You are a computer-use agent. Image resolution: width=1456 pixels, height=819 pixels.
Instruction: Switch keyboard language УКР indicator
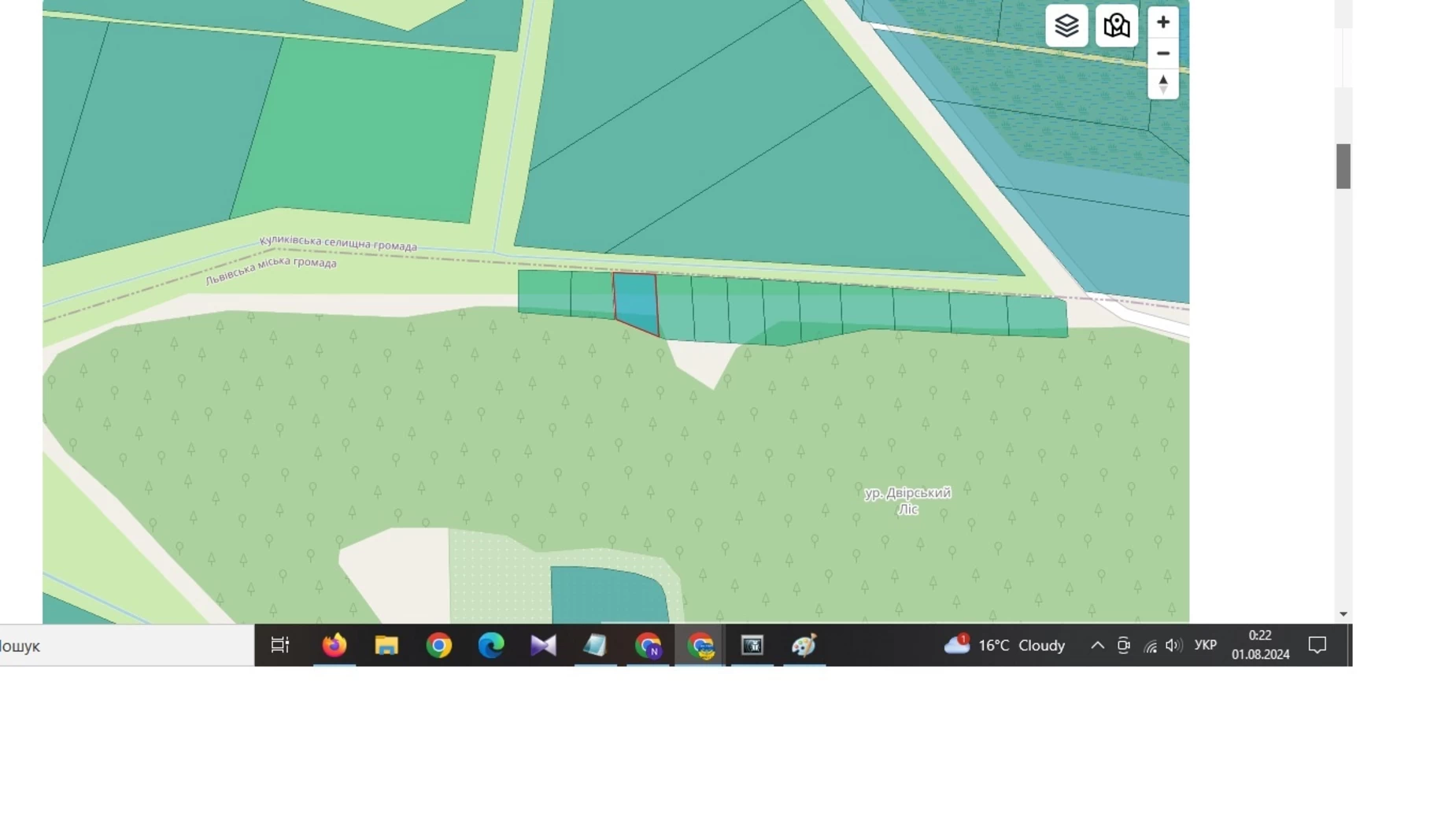click(x=1205, y=646)
